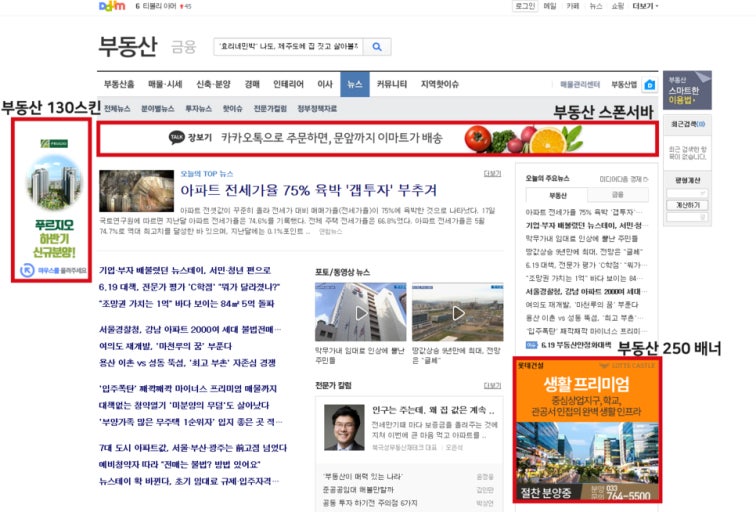Open the 매물·시세 menu item
756x512 pixels.
165,85
